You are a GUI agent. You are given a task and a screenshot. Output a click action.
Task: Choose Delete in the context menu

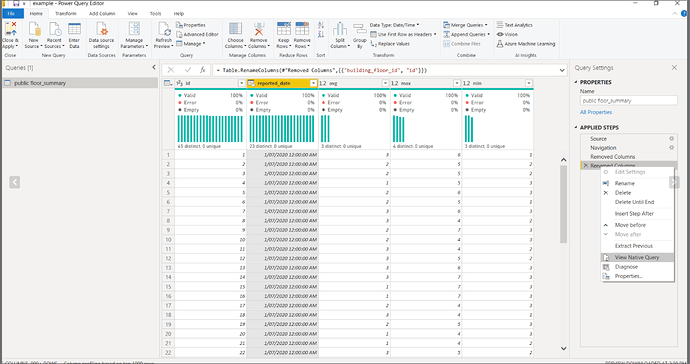tap(637, 193)
